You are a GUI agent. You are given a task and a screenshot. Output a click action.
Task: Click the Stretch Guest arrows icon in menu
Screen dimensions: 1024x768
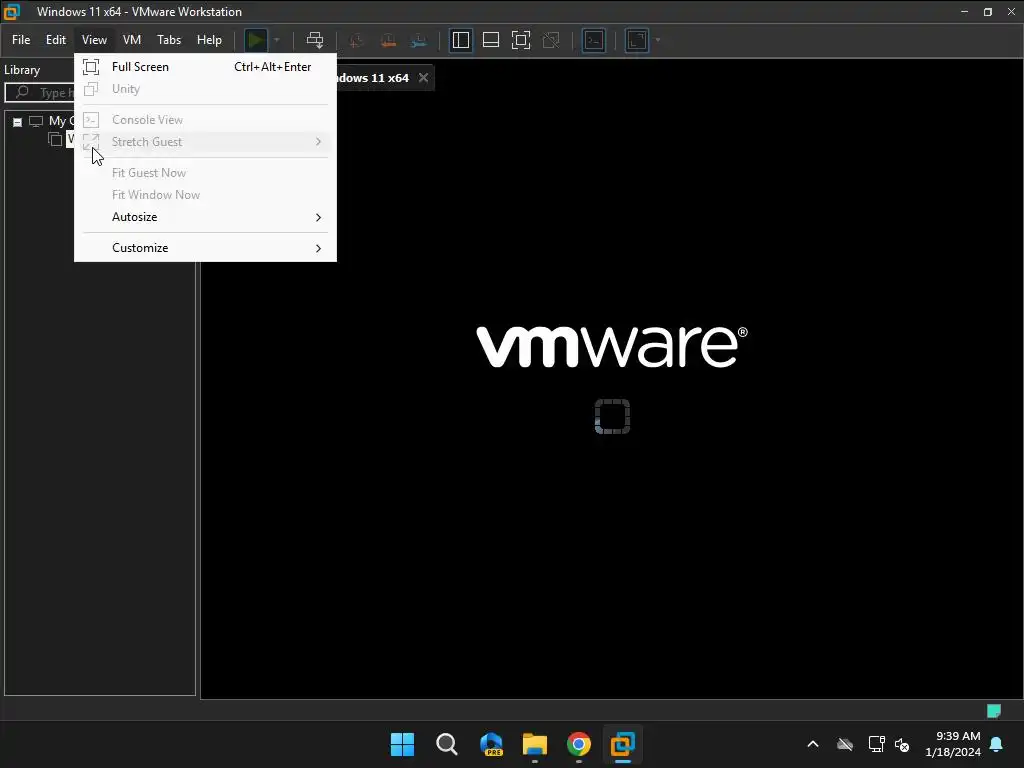91,141
